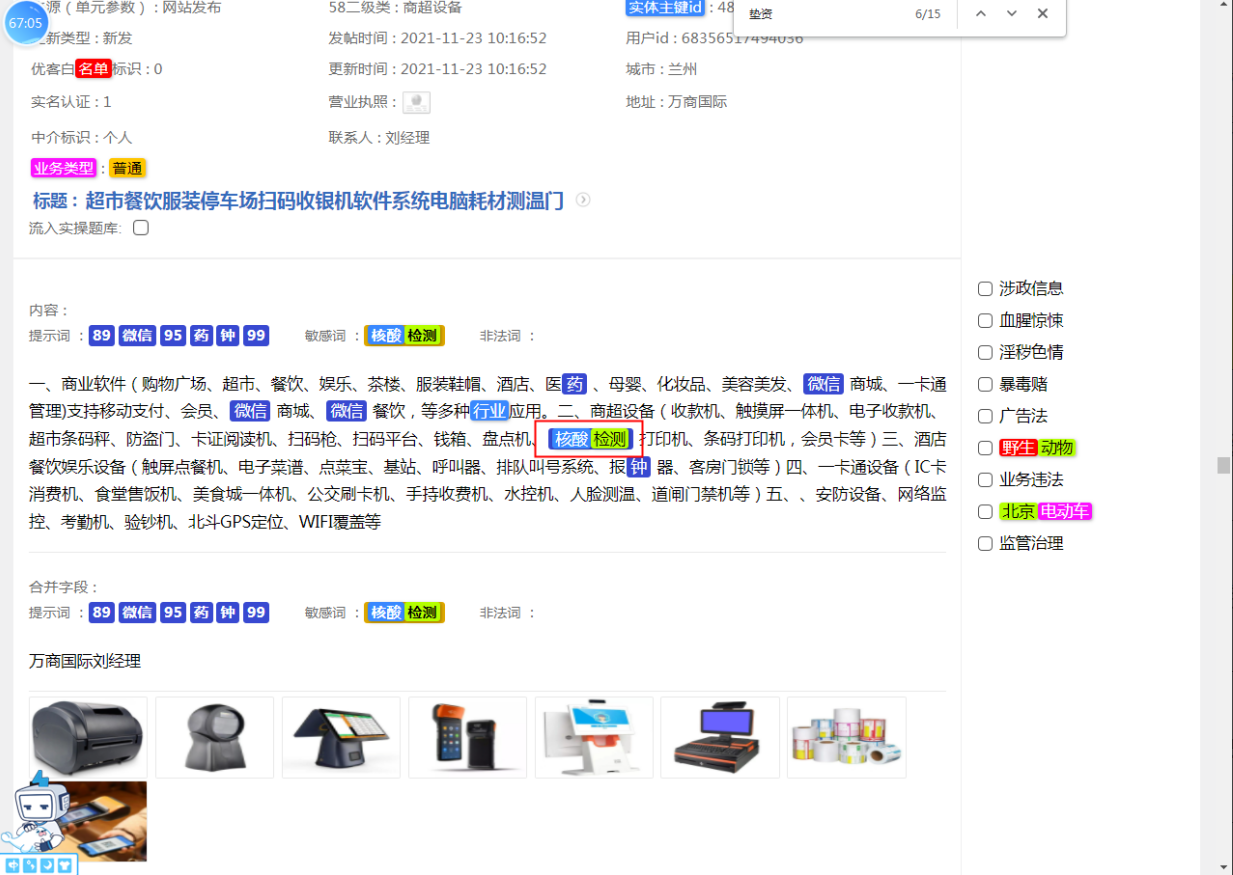
Task: Click the 6/15 match counter
Action: point(928,14)
